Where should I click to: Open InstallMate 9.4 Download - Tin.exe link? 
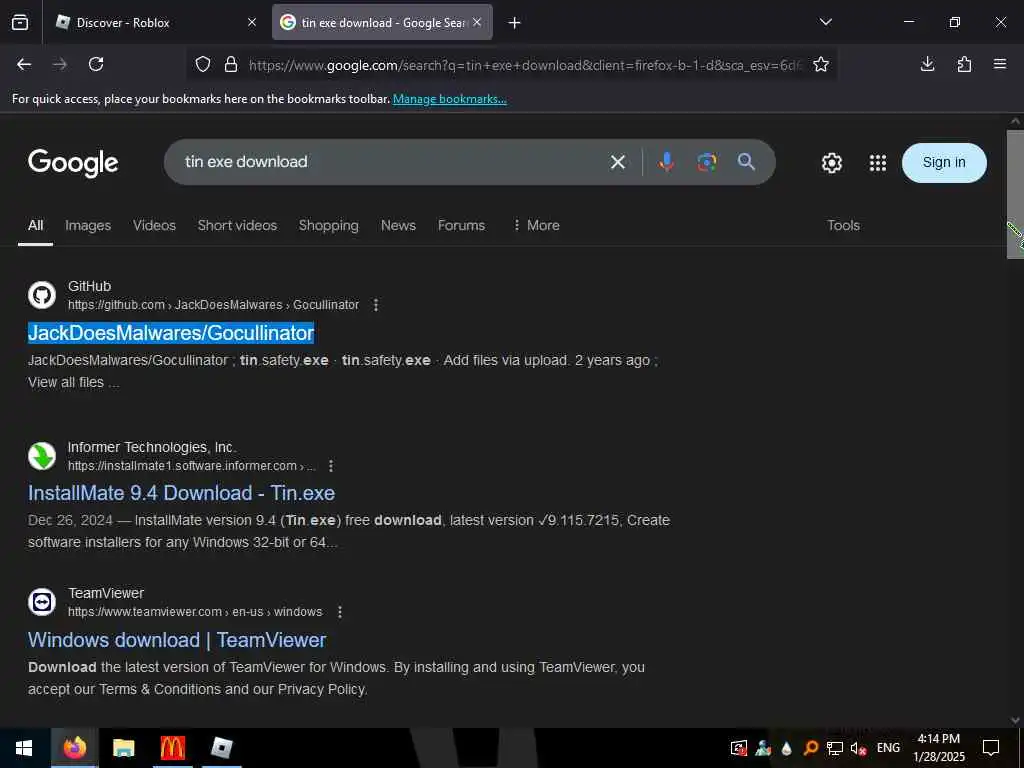[x=182, y=493]
